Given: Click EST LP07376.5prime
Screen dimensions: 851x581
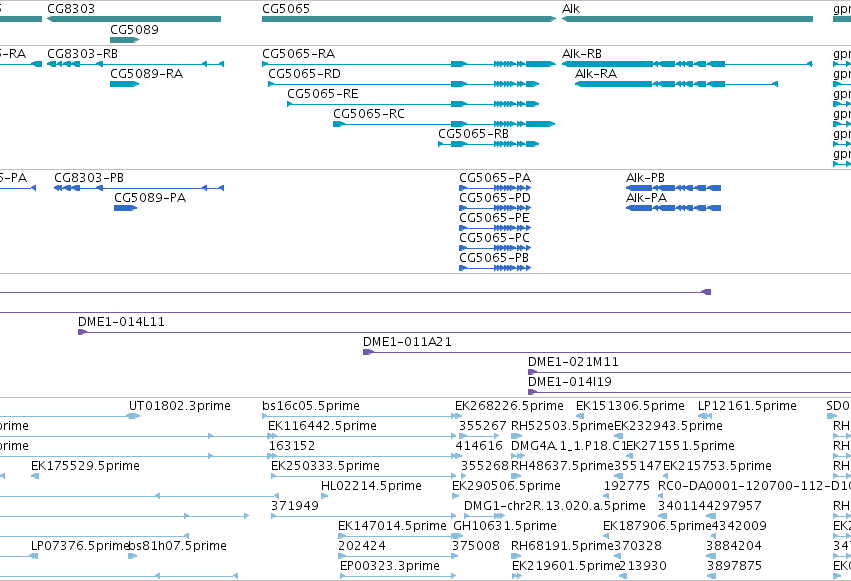Looking at the screenshot, I should click(x=80, y=546).
